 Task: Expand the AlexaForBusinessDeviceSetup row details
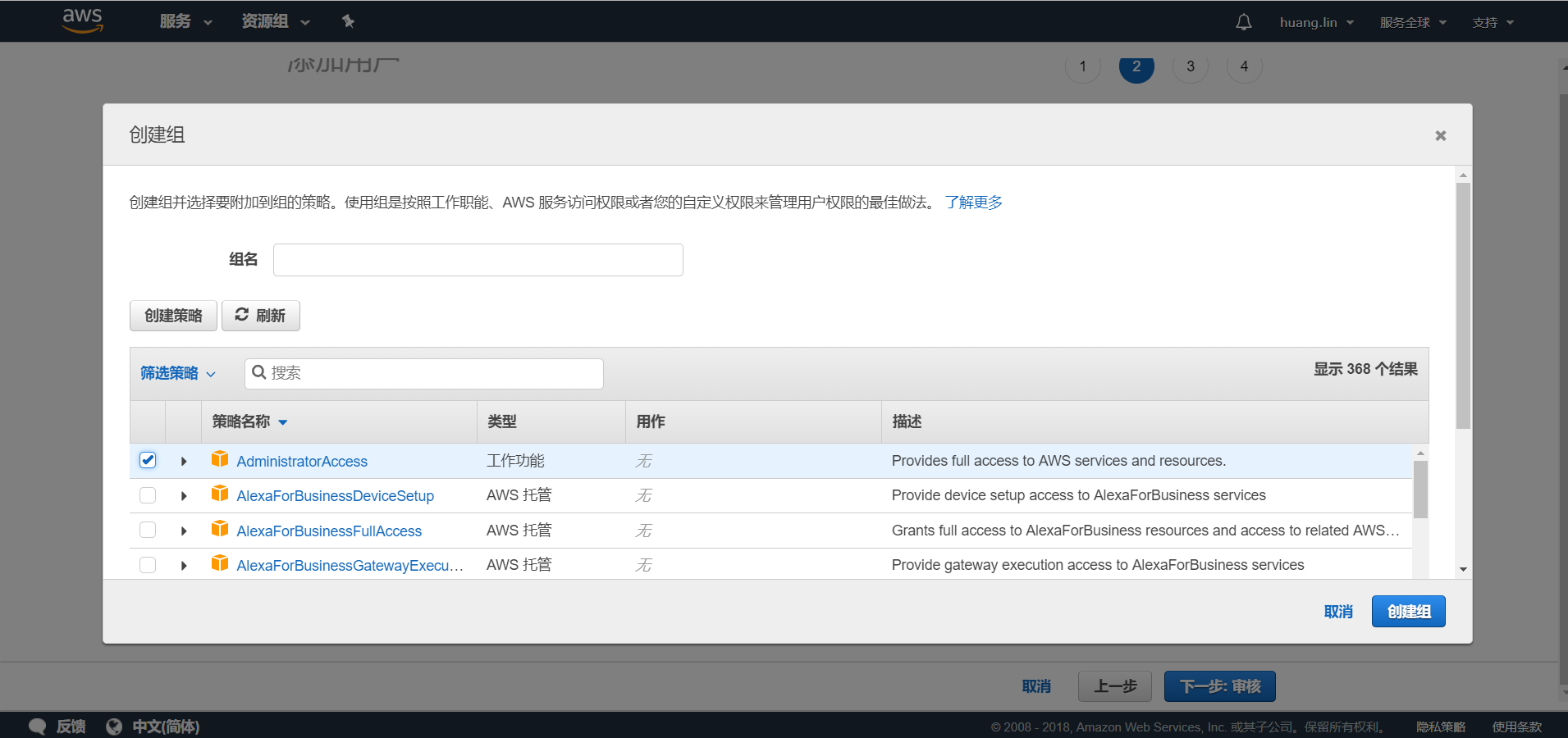tap(184, 496)
